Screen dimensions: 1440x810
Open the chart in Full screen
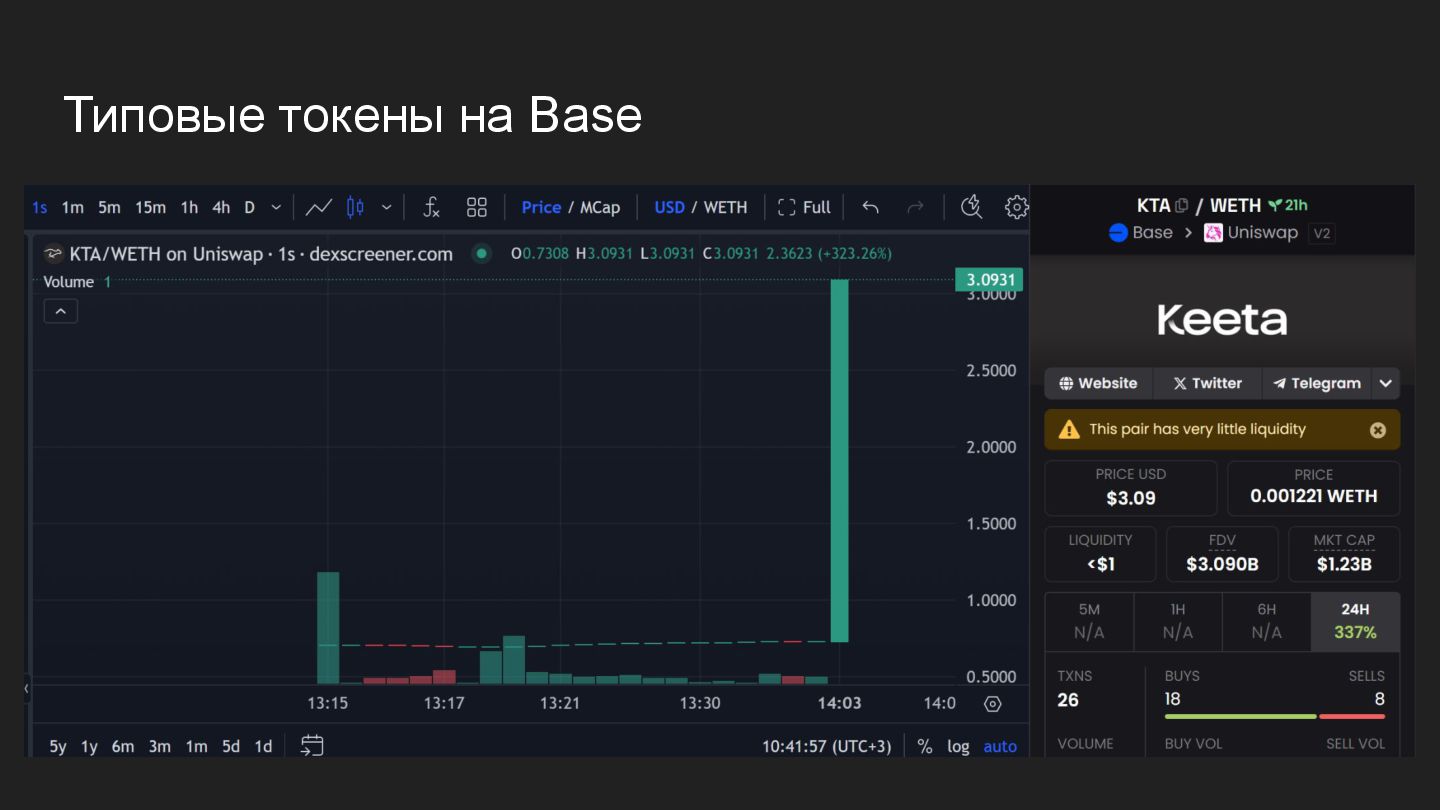[804, 208]
